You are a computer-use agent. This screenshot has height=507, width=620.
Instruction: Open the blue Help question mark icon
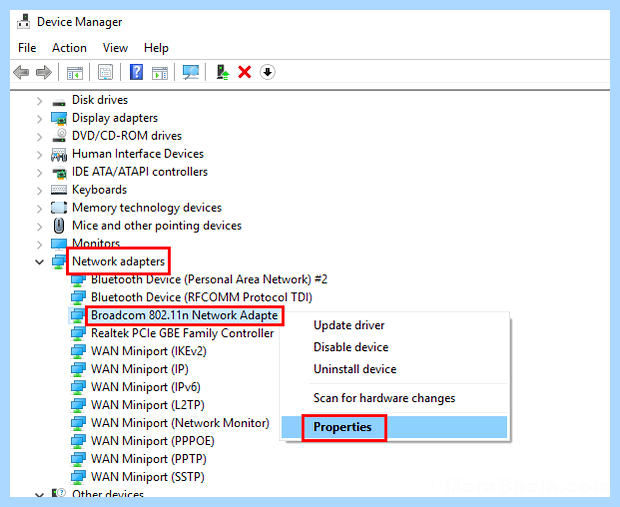(x=136, y=72)
